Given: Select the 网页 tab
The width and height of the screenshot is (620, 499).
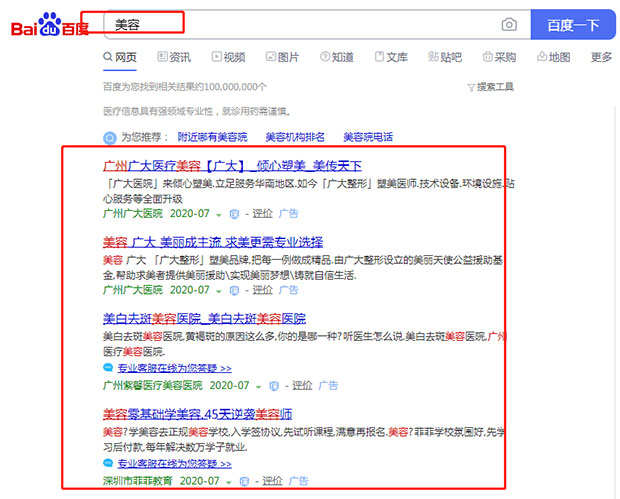Looking at the screenshot, I should pyautogui.click(x=120, y=57).
